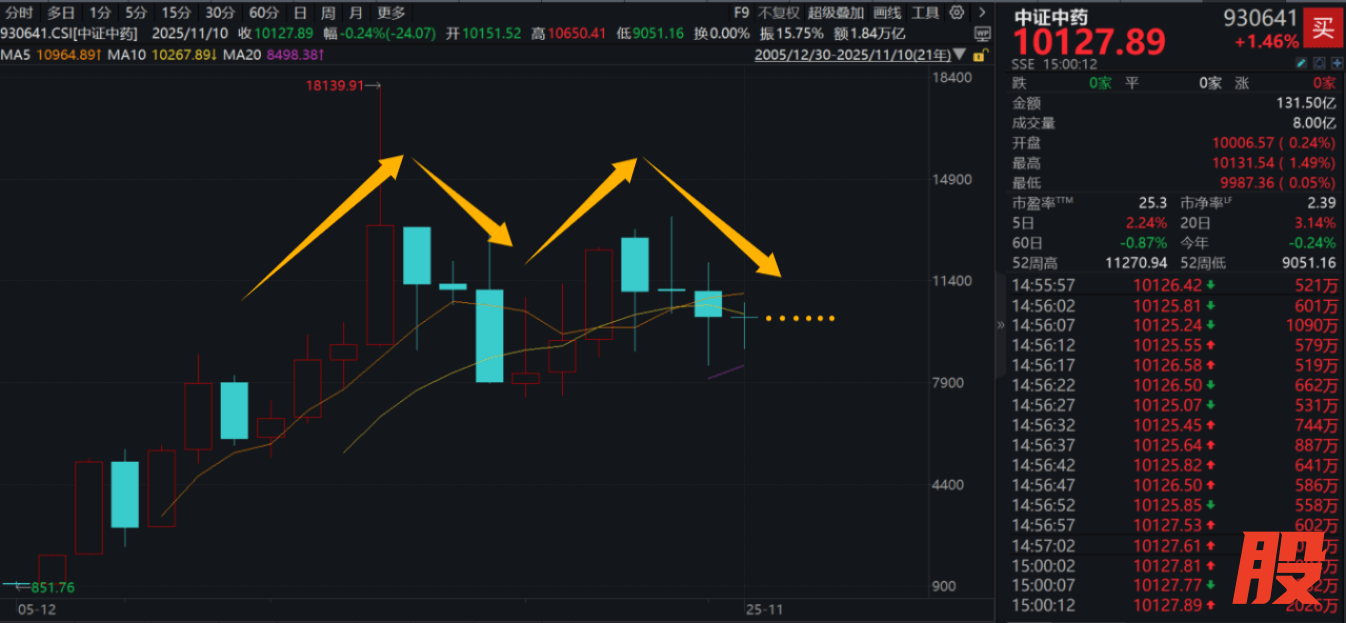Click the alert bell icon beside pencil
The height and width of the screenshot is (623, 1346).
click(x=1318, y=64)
